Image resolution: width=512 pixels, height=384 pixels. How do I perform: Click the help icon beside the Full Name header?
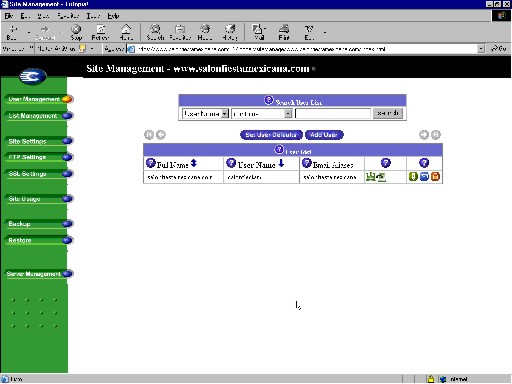[151, 163]
